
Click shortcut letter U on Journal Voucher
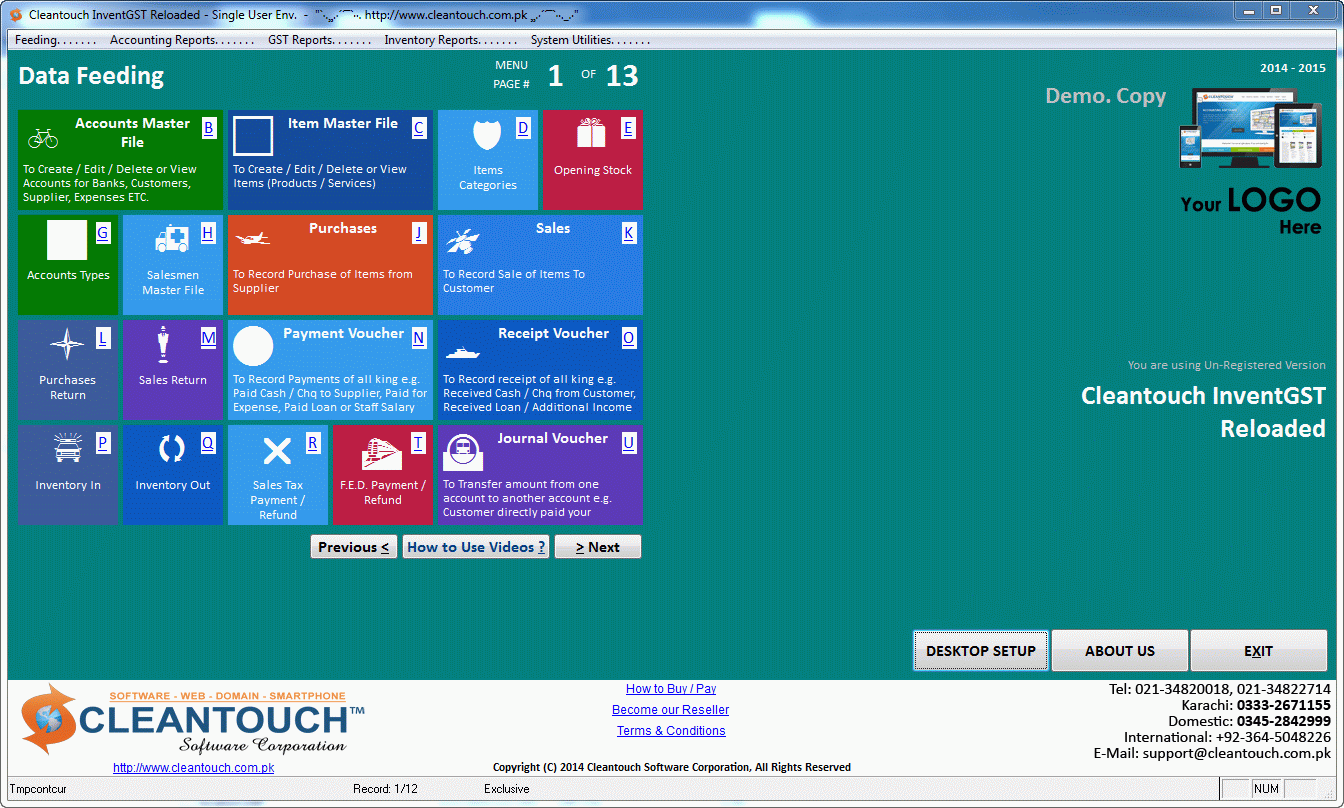[x=629, y=443]
